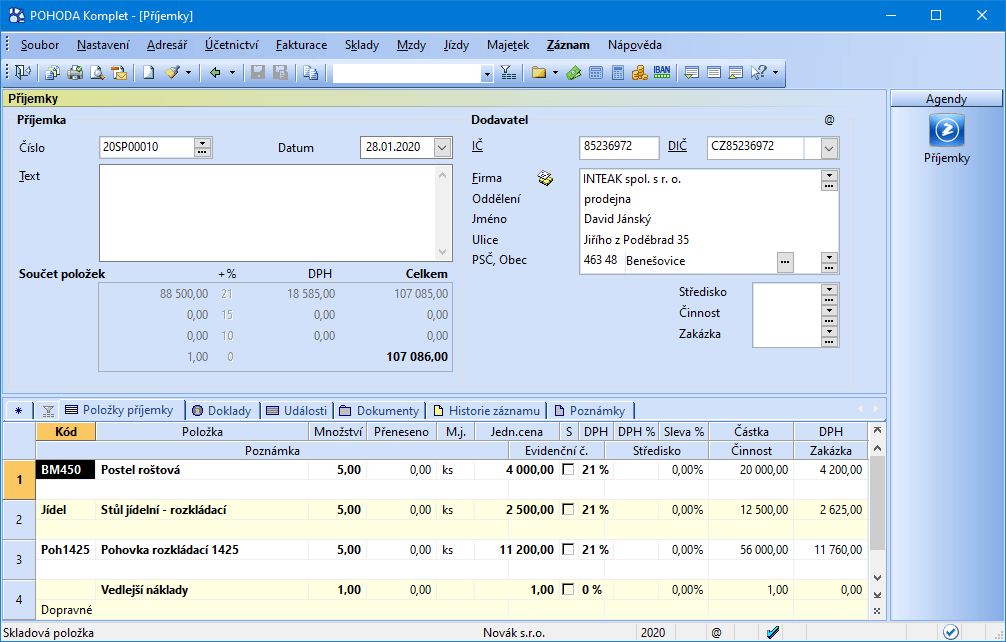
Task: Expand the empty toolbar combo box
Action: click(x=487, y=74)
